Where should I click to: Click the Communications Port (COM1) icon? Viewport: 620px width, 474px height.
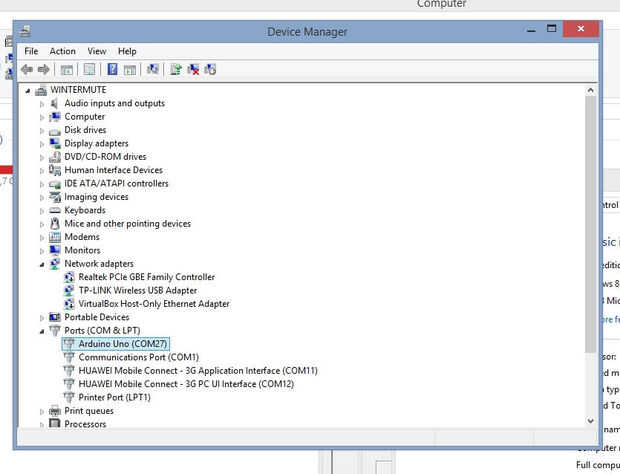point(69,357)
